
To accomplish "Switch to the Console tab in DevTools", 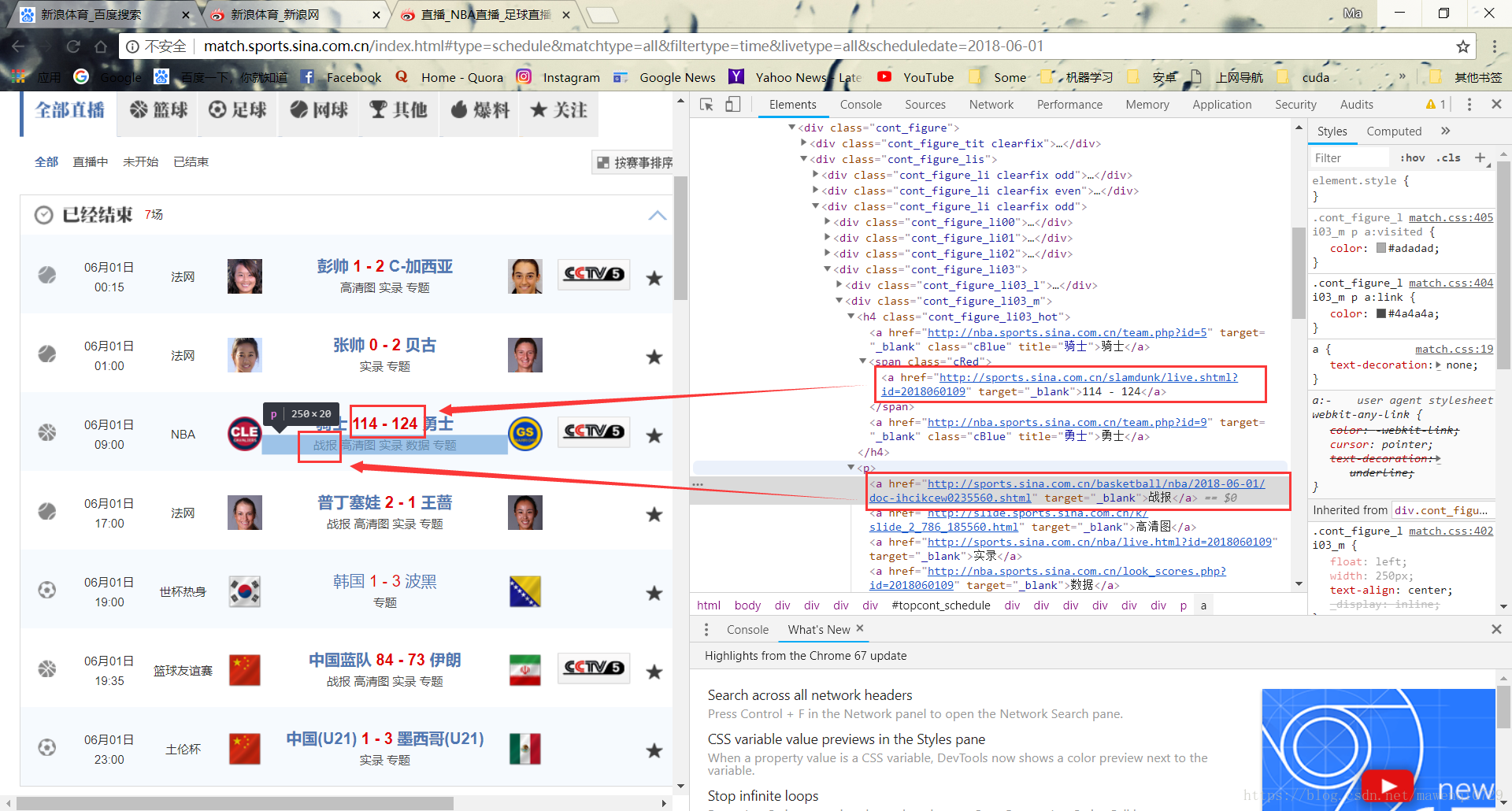I will click(x=861, y=105).
